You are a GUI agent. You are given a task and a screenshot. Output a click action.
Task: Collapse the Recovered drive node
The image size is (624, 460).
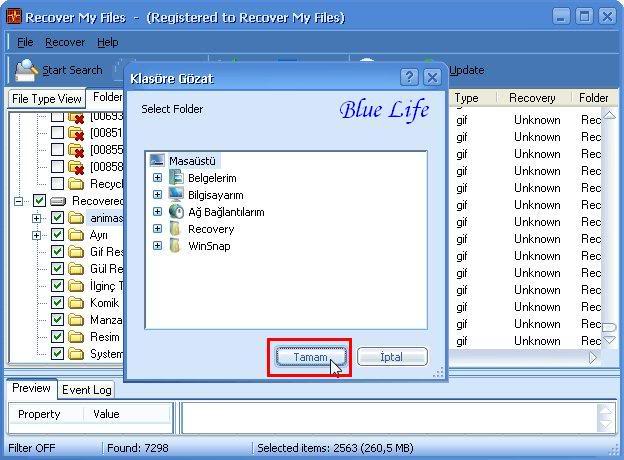[x=18, y=201]
